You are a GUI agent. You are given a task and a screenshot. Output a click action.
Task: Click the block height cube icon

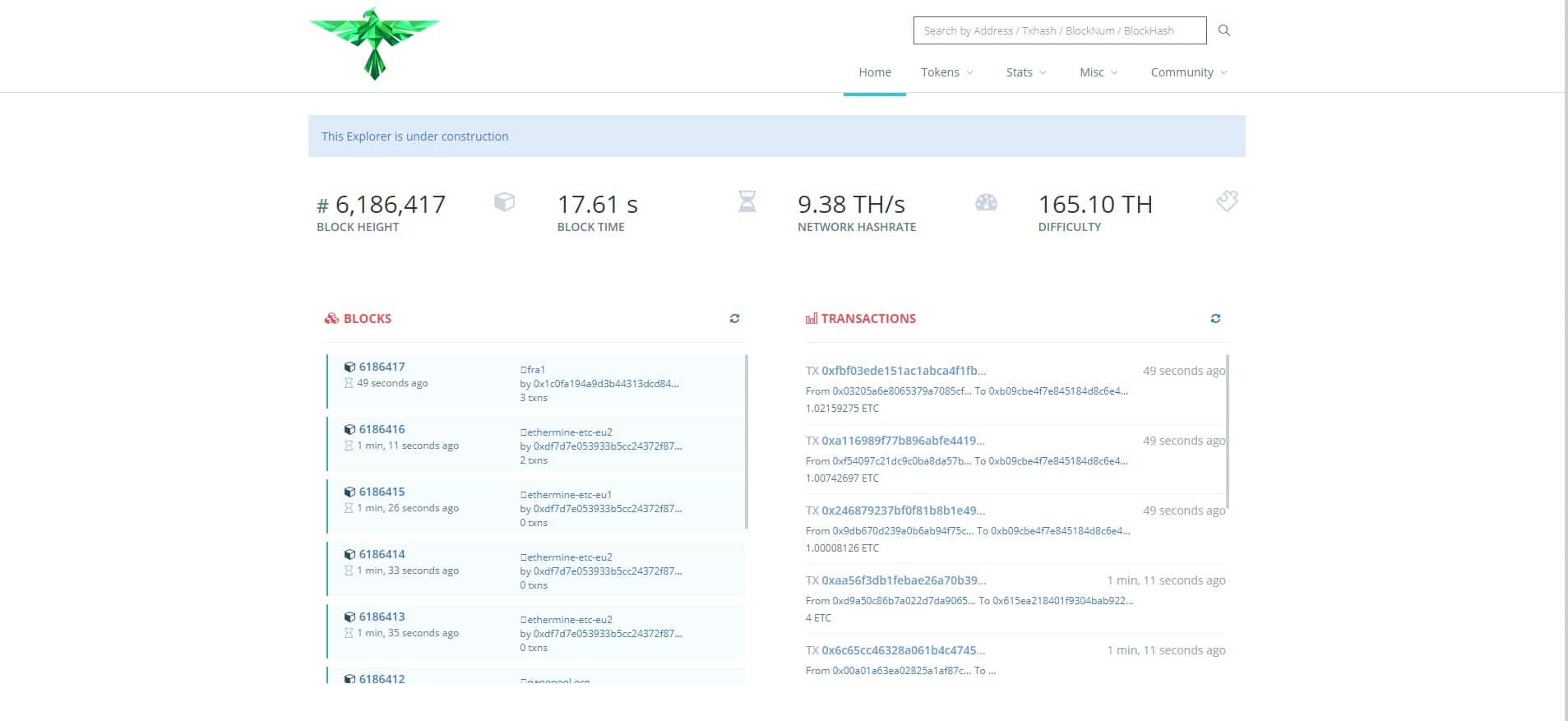(x=504, y=201)
